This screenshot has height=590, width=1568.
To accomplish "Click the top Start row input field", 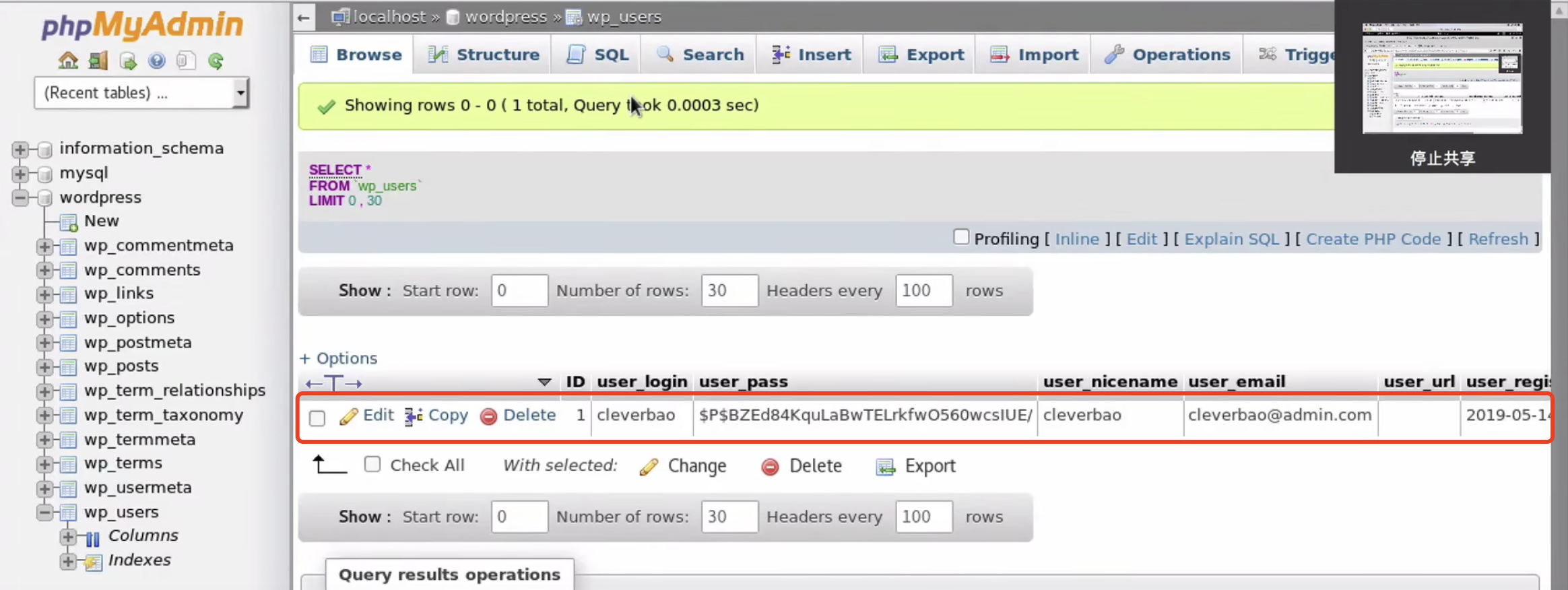I will pos(519,291).
